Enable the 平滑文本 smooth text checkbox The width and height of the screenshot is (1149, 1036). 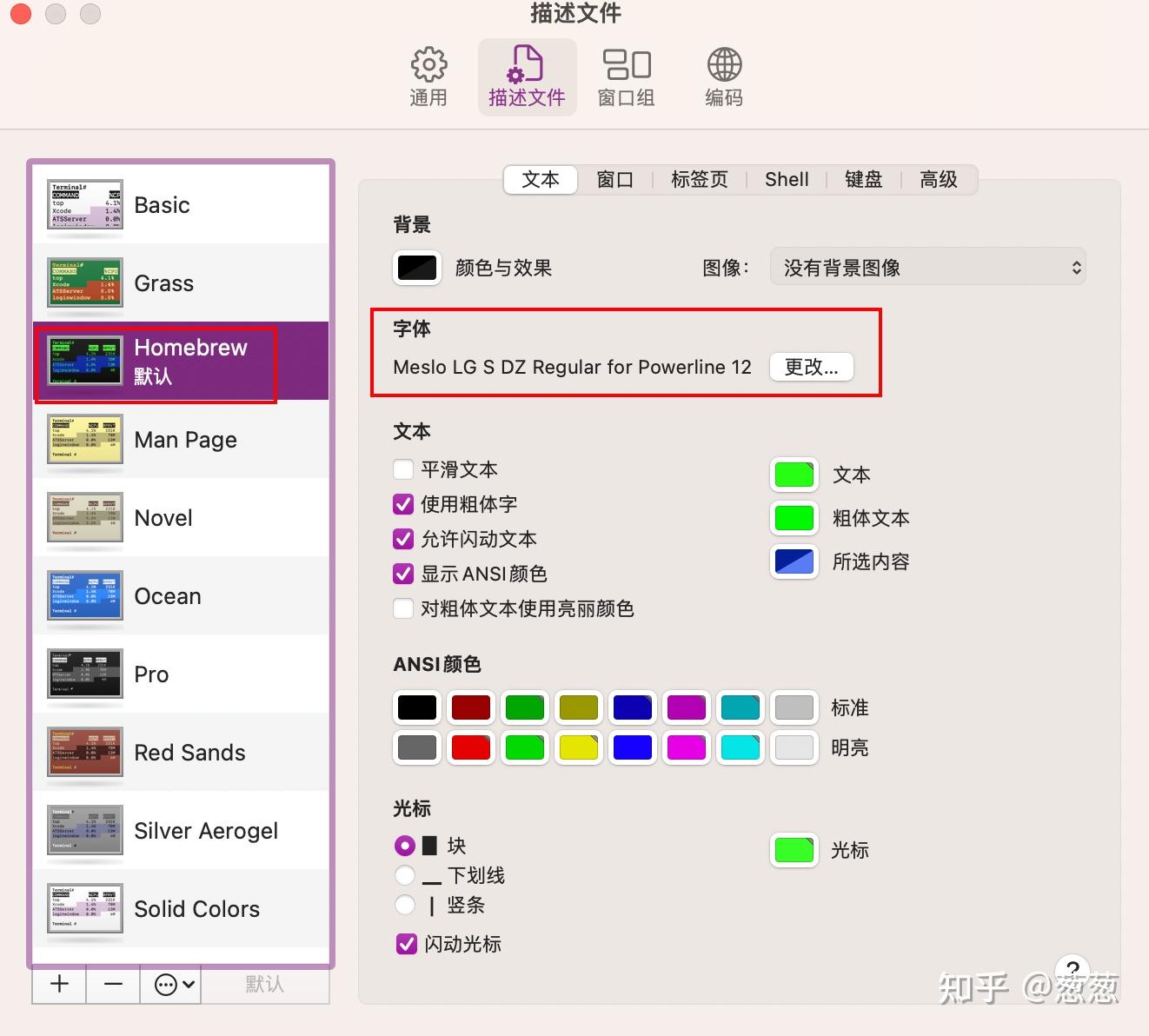[403, 469]
